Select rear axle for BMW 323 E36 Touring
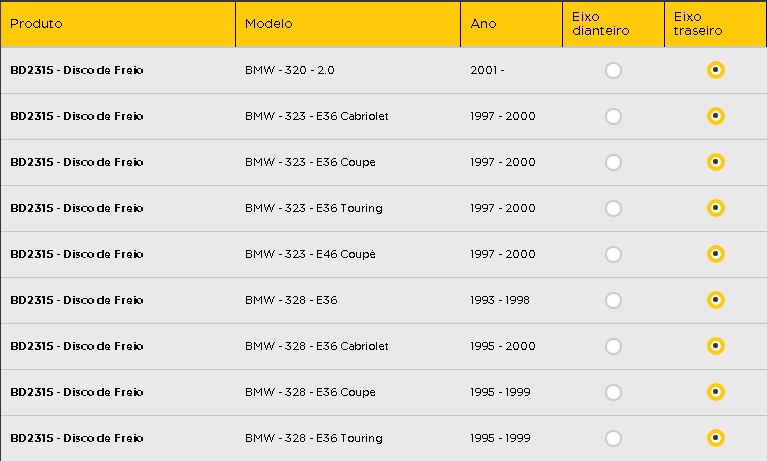Viewport: 767px width, 461px height. (x=716, y=208)
